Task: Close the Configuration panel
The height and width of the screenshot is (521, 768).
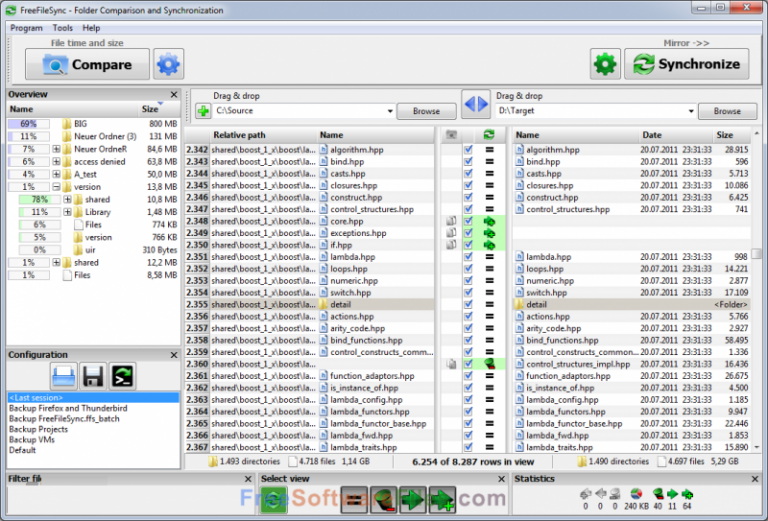Action: (x=174, y=355)
